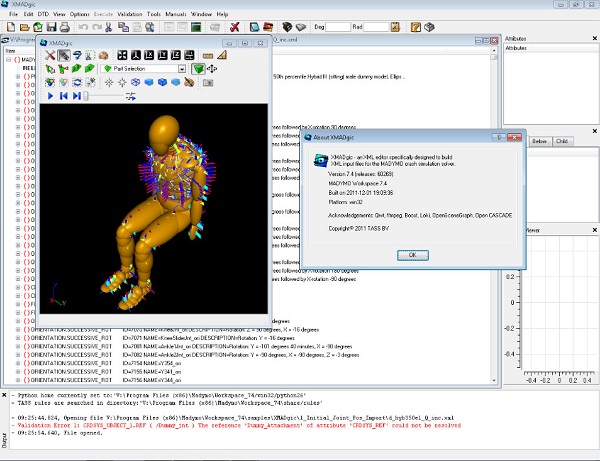Open the File menu

(13, 14)
